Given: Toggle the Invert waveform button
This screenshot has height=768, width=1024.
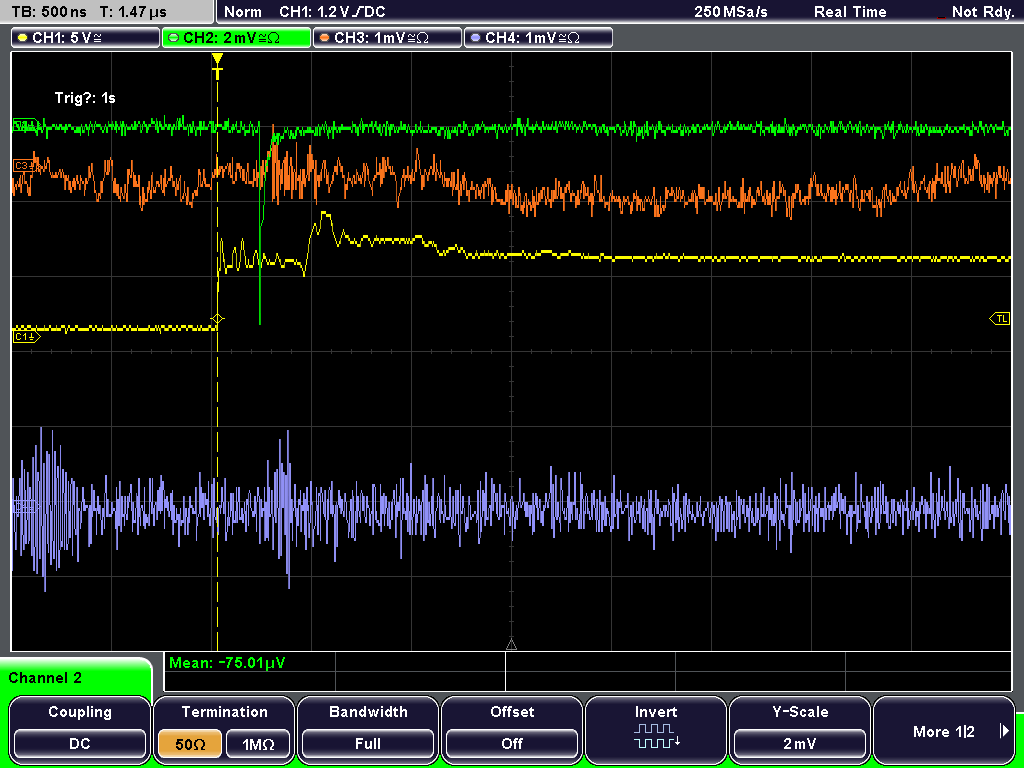Looking at the screenshot, I should click(x=656, y=729).
